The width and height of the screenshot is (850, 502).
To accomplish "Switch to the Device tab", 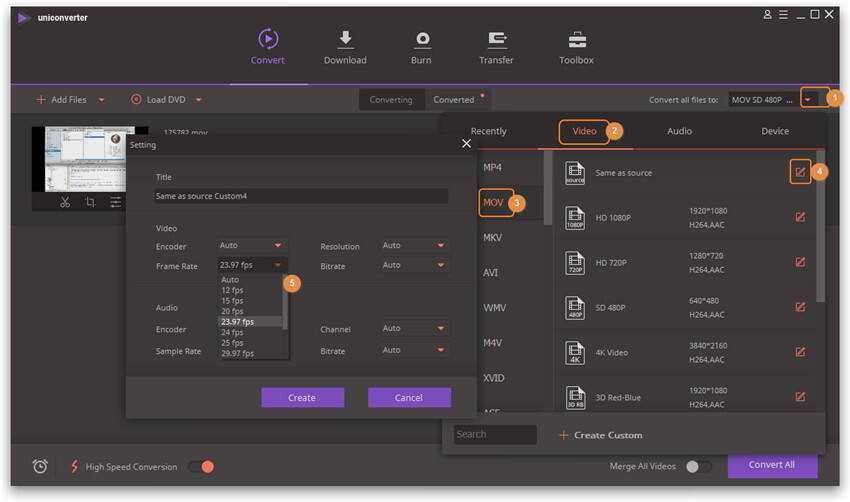I will tap(775, 131).
